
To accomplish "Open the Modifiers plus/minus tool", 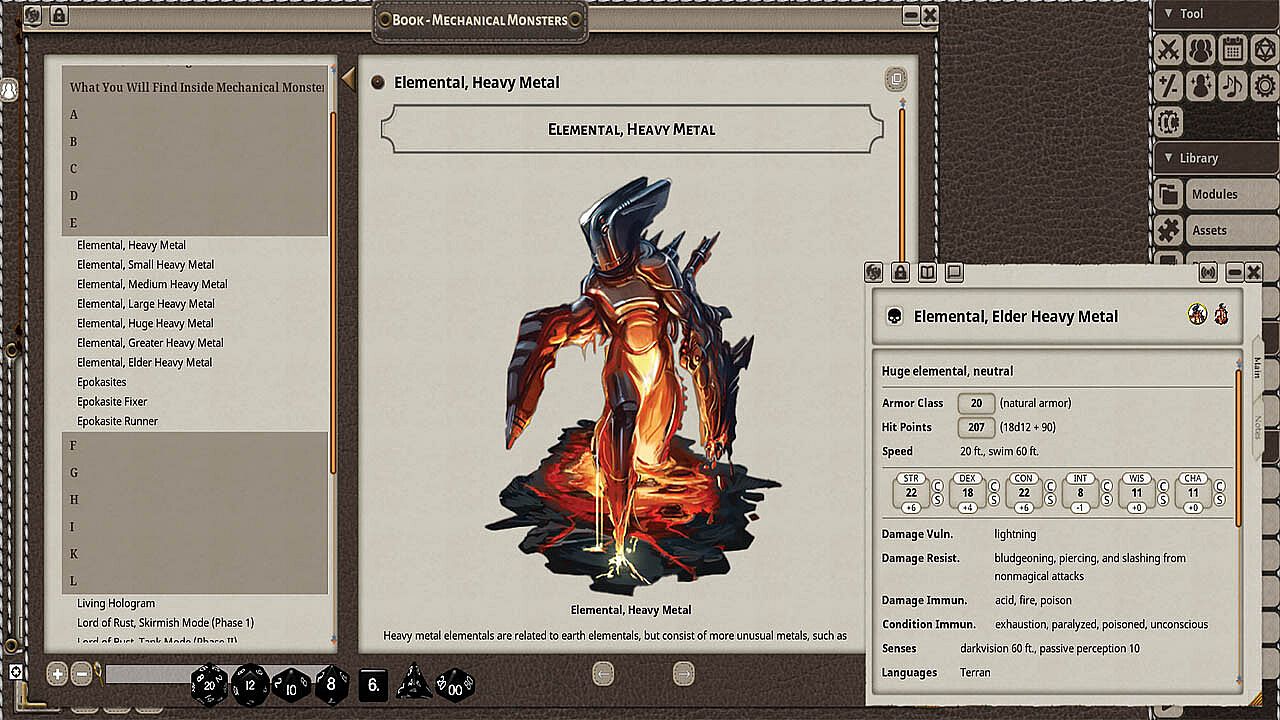I will (x=1168, y=86).
